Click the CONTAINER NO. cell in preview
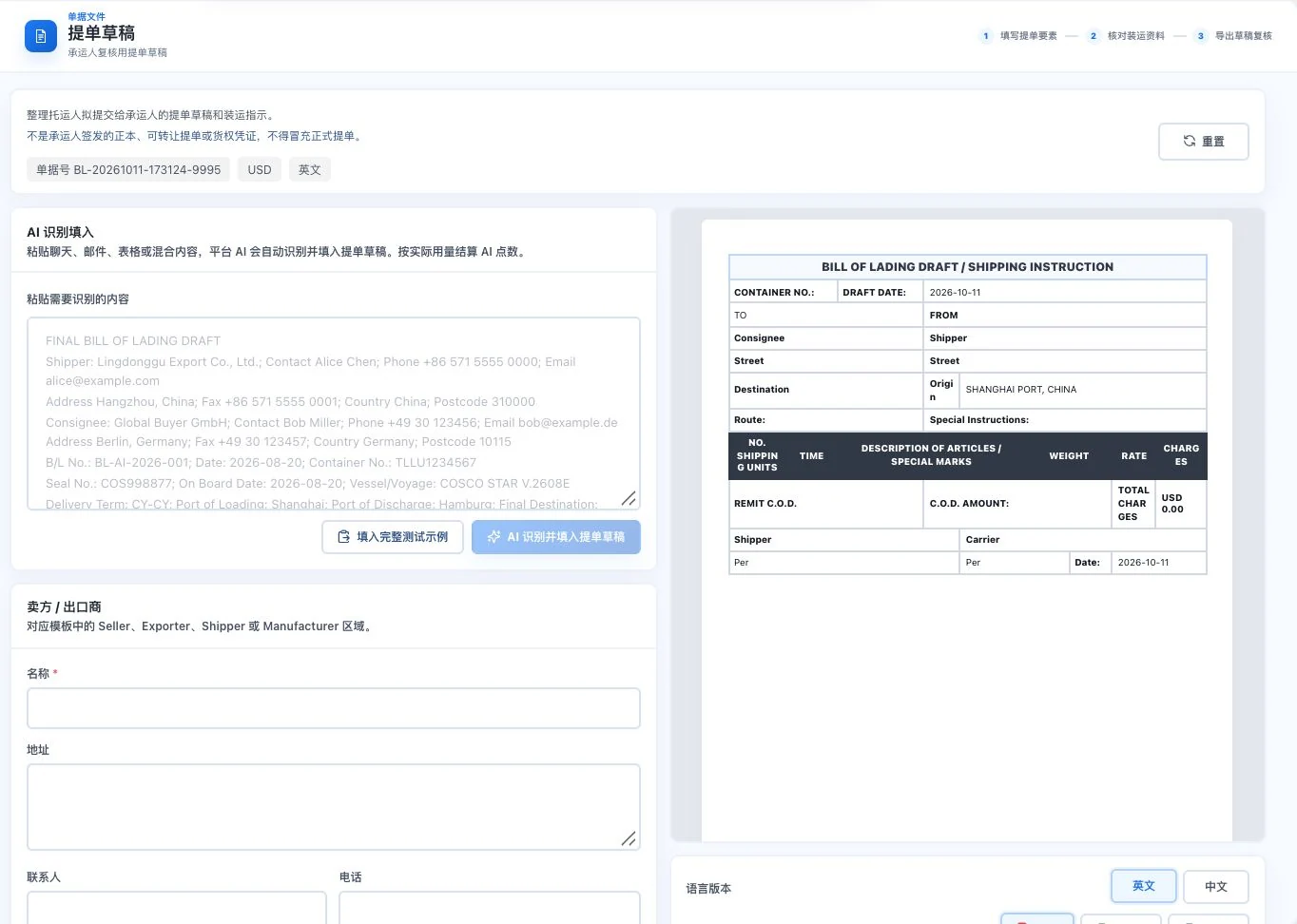Screen dimensions: 1297x924 pos(784,293)
